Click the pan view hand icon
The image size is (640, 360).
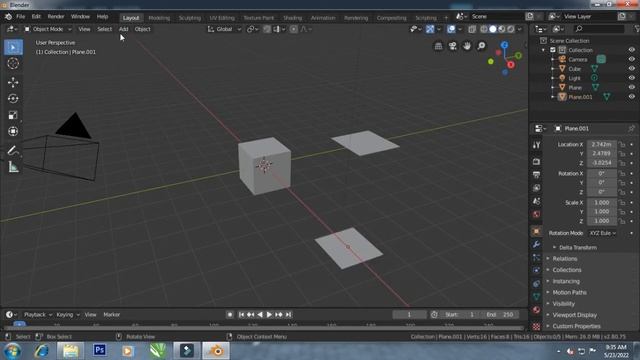click(x=467, y=46)
